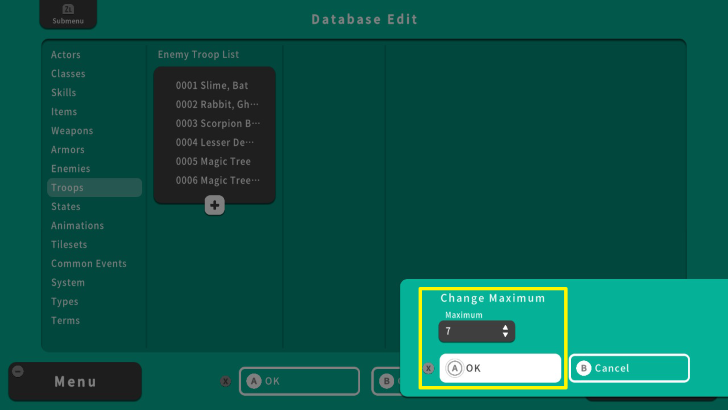Confirm Change Maximum with OK
Screen dimensions: 728x410
[x=500, y=368]
